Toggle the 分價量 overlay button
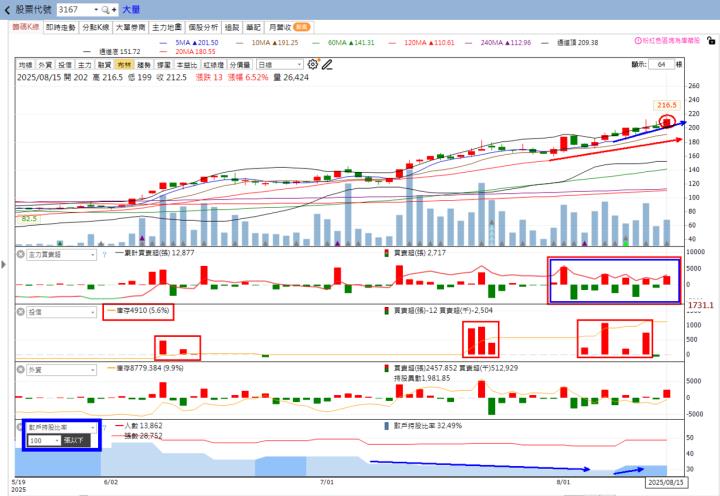This screenshot has height=496, width=720. pos(240,65)
